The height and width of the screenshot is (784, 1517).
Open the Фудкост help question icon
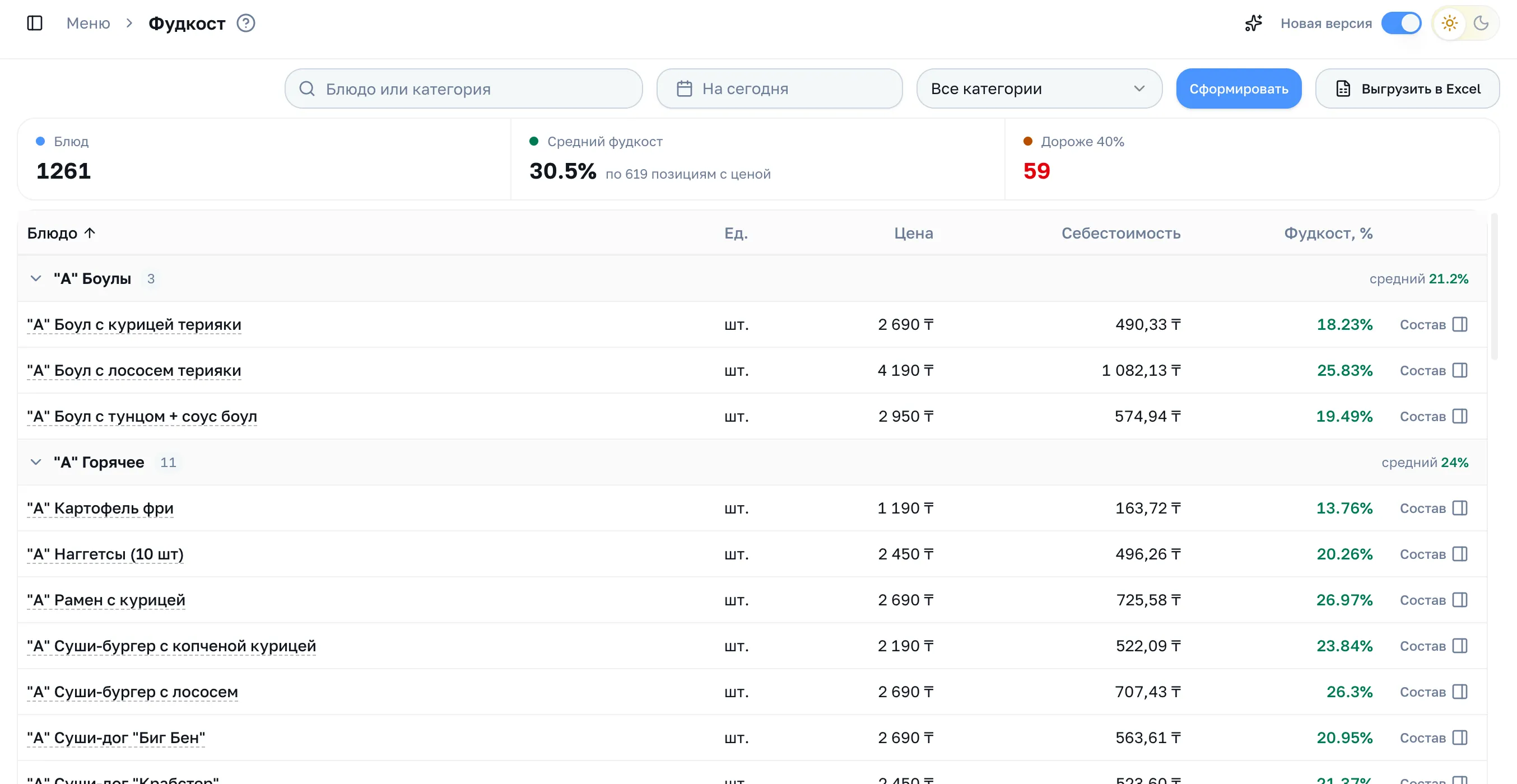click(x=245, y=24)
